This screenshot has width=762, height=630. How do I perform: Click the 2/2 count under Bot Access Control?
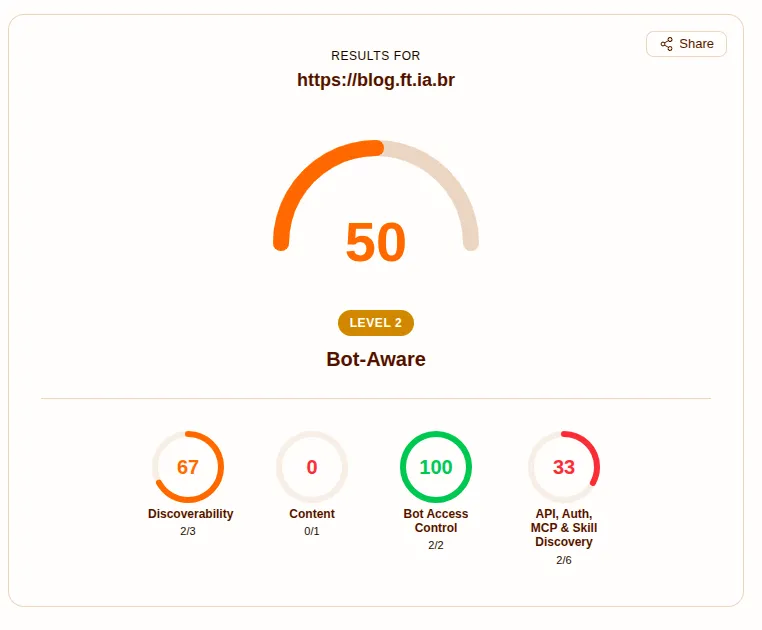click(x=436, y=545)
